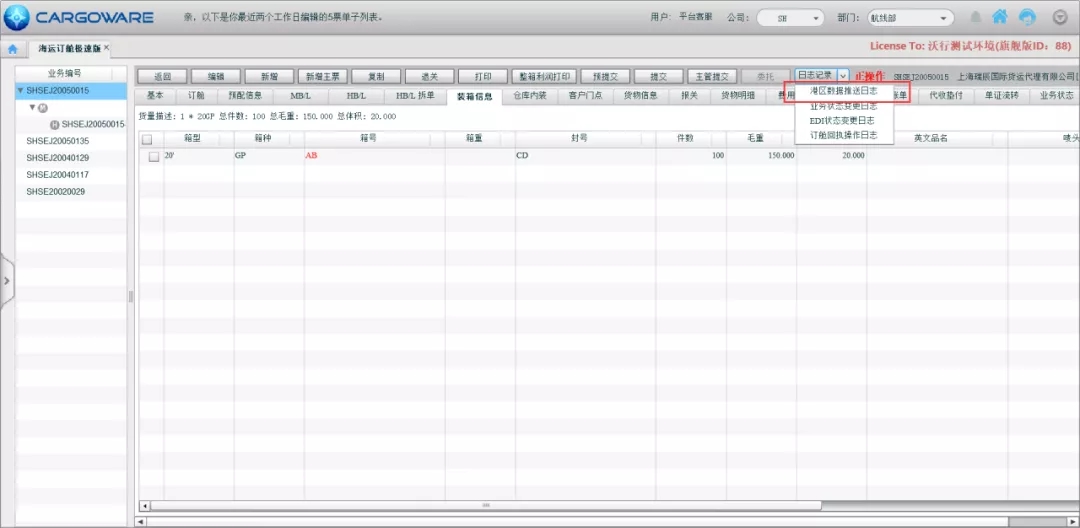Click the 日志记录 button
The height and width of the screenshot is (528, 1080).
[816, 76]
